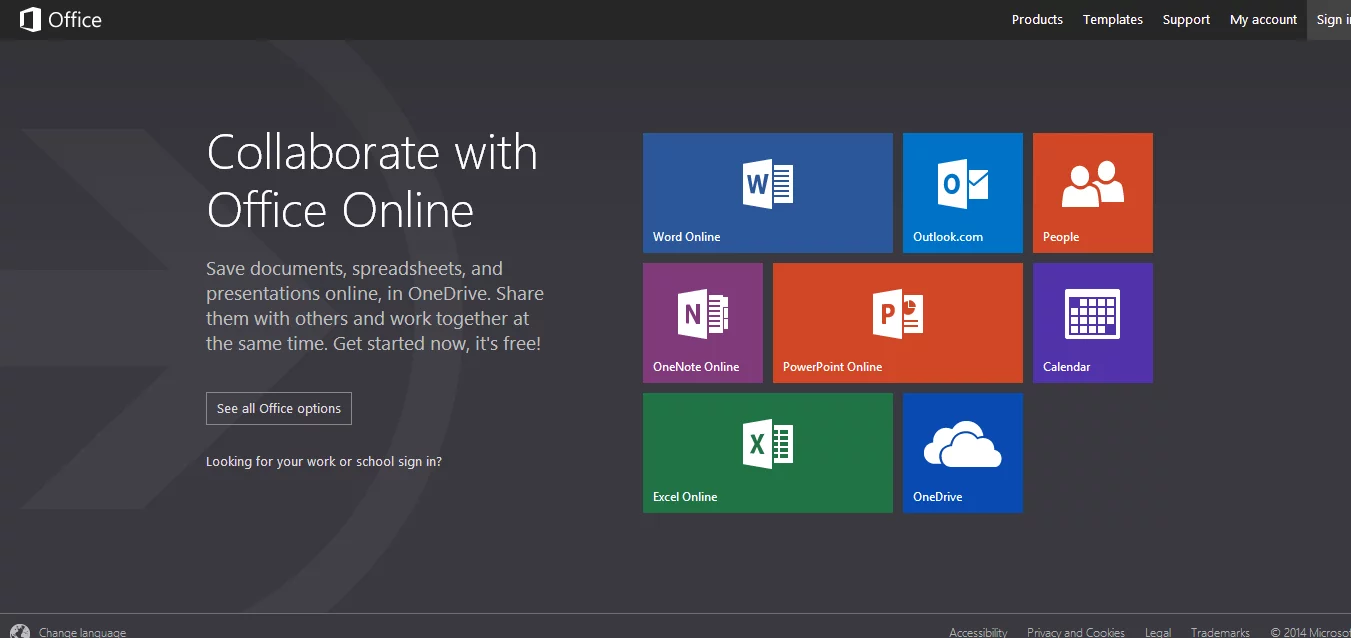This screenshot has height=638, width=1351.
Task: Go to the Templates menu item
Action: point(1112,19)
